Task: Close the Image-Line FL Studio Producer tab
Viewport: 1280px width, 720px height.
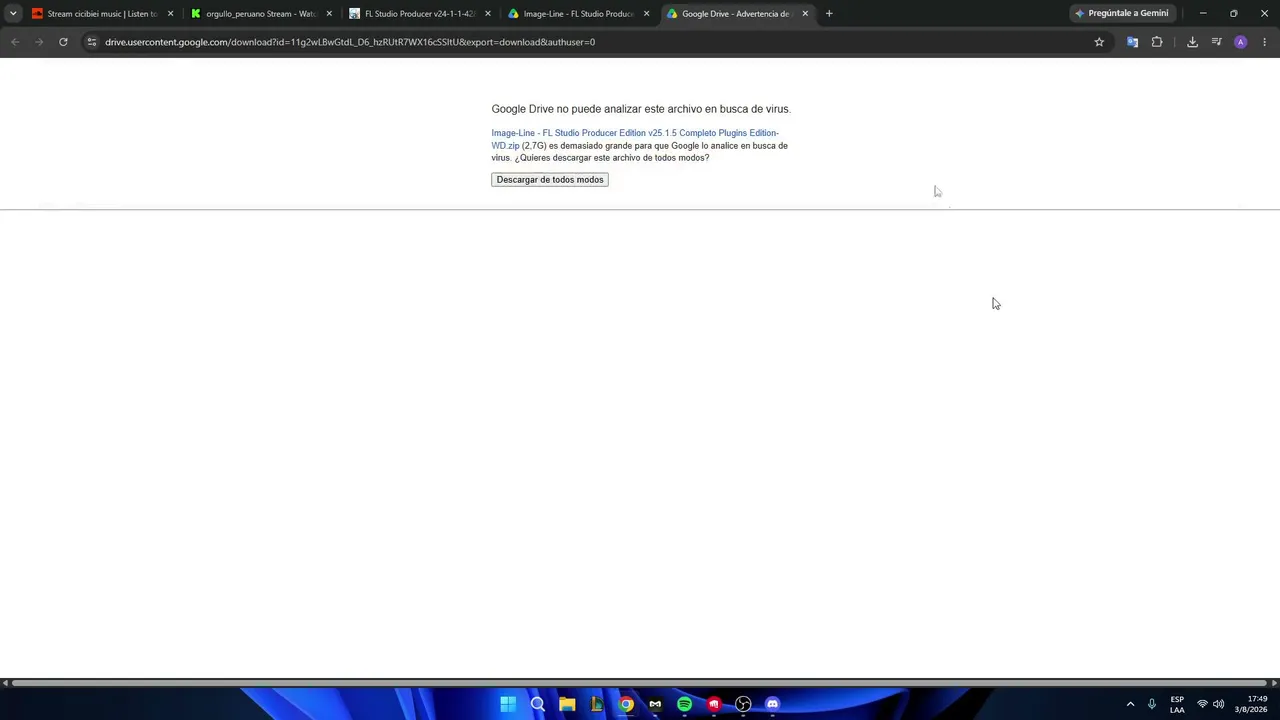Action: coord(646,14)
